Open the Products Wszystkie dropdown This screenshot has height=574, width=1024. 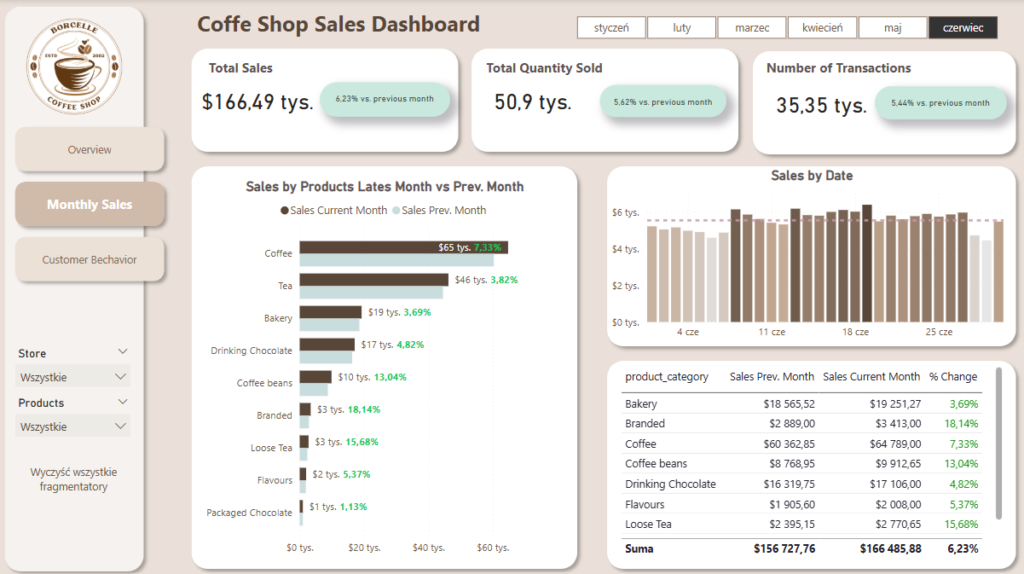[x=74, y=426]
